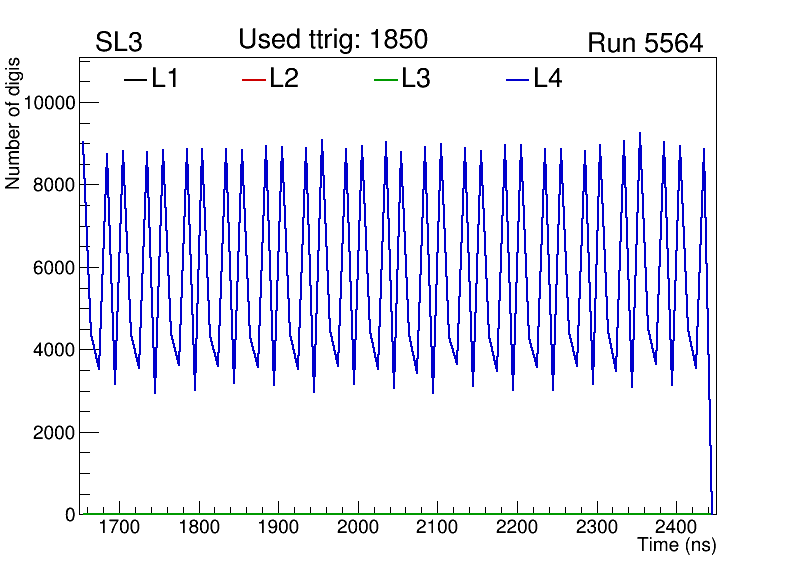Click the 'Used ttrig: 1850' title text
This screenshot has height=572, width=796.
coord(333,40)
